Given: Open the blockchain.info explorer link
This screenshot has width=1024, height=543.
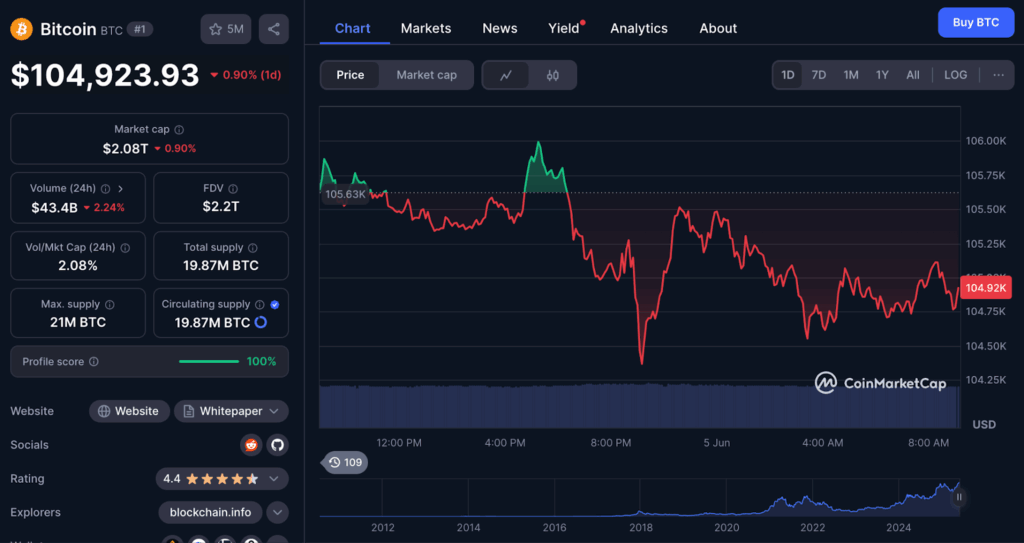Looking at the screenshot, I should (210, 513).
